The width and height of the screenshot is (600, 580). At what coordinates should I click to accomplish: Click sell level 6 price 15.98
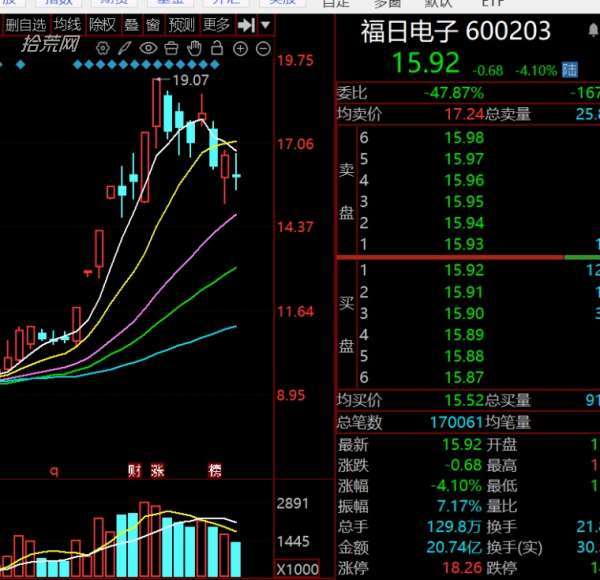[x=464, y=138]
